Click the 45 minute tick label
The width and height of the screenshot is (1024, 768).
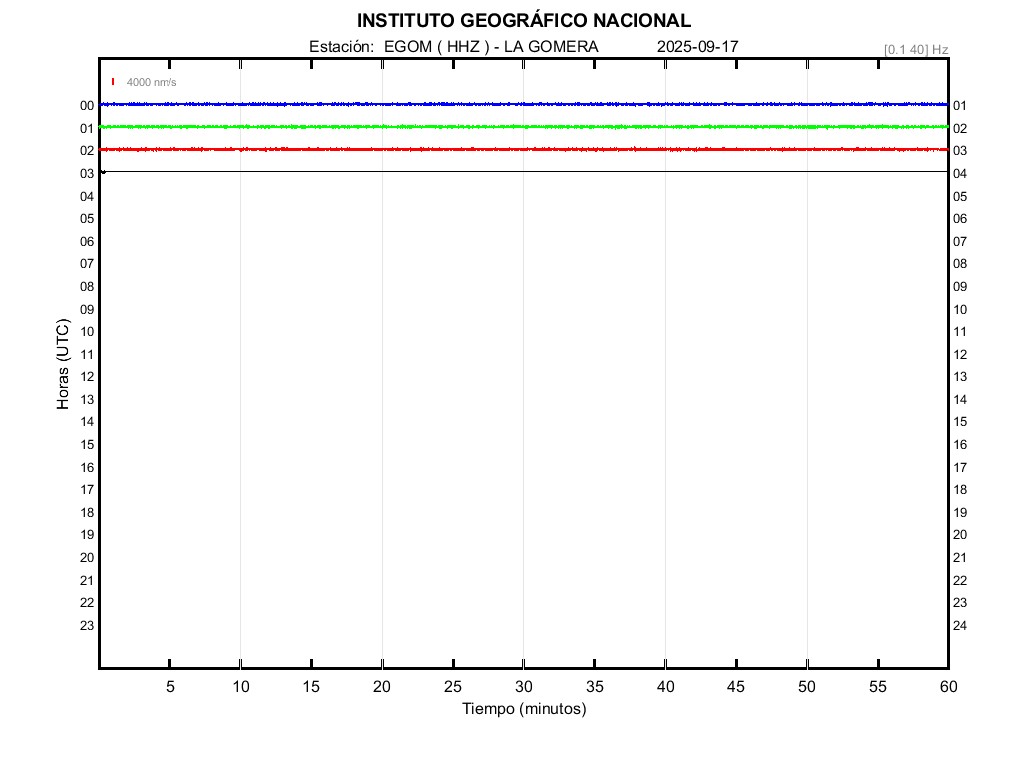[x=736, y=686]
